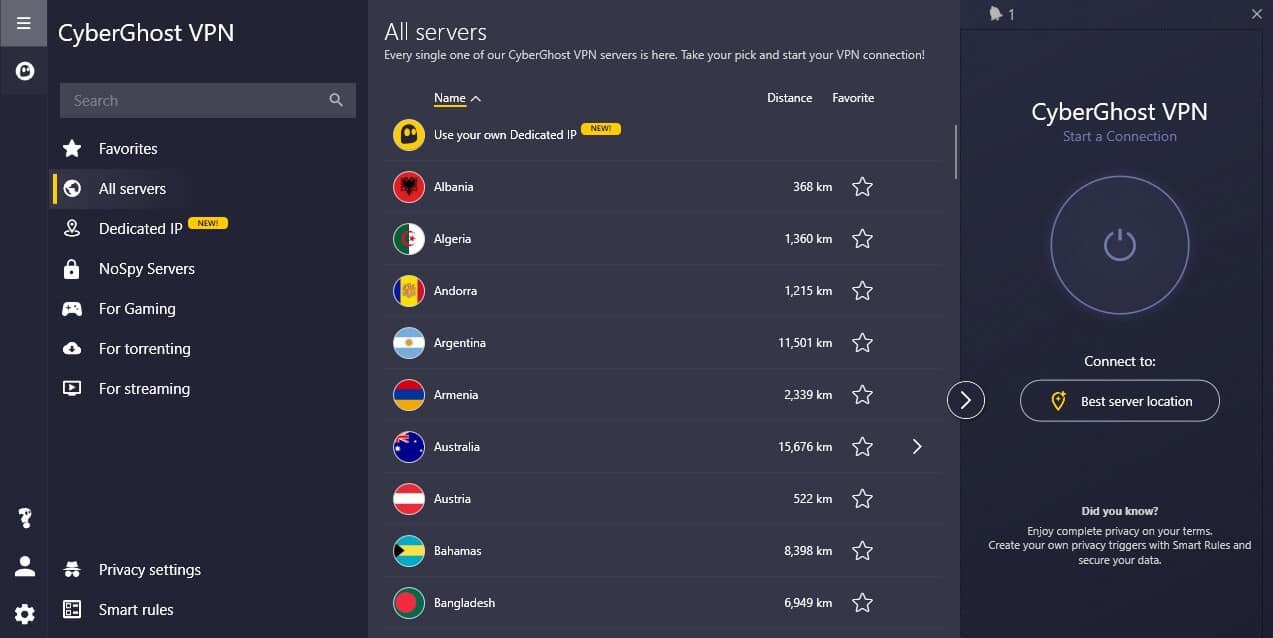Click the hamburger menu icon
Screen dimensions: 1273x638
coord(24,23)
